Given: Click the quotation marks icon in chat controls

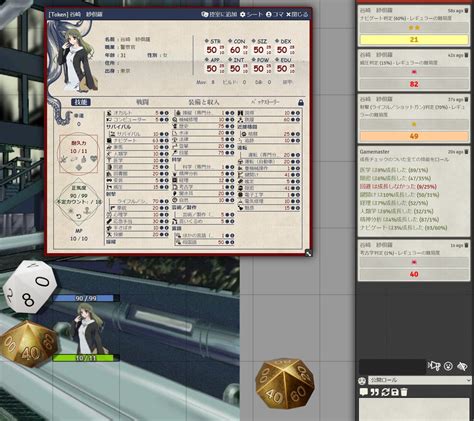Looking at the screenshot, I should click(x=375, y=392).
